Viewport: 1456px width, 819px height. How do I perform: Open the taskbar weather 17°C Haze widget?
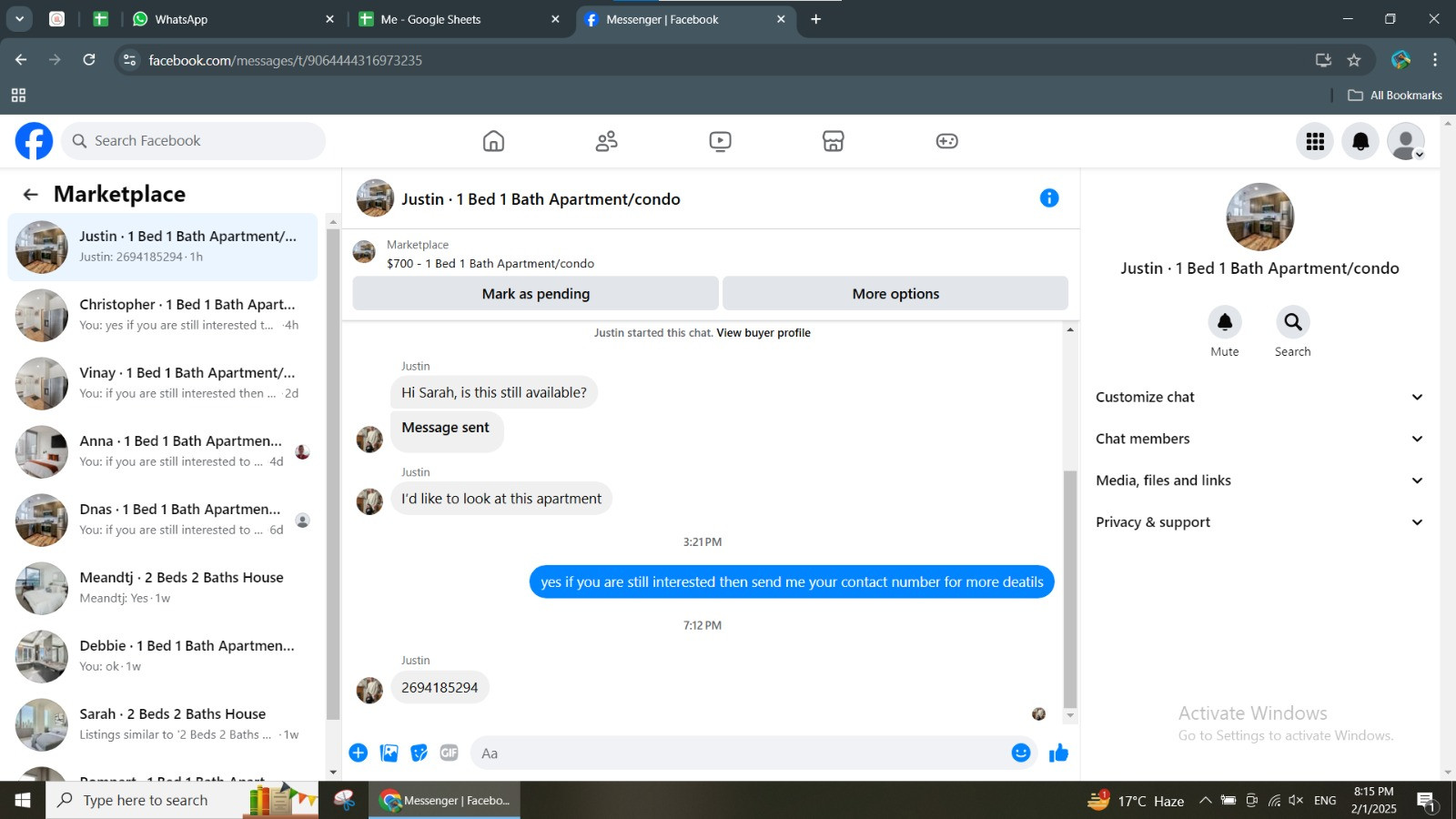pyautogui.click(x=1135, y=801)
